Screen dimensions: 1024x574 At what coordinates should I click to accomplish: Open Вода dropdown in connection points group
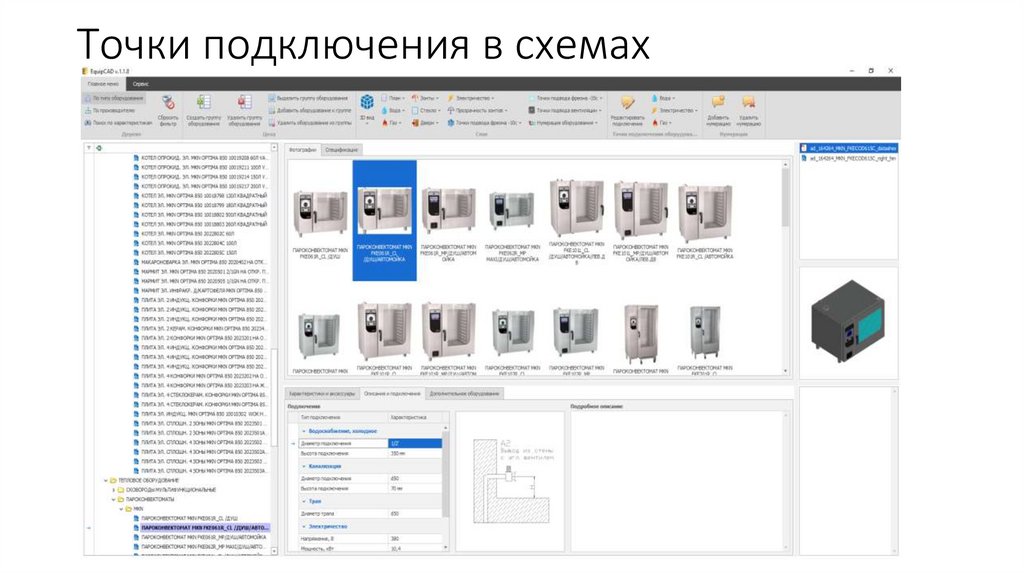pyautogui.click(x=663, y=98)
